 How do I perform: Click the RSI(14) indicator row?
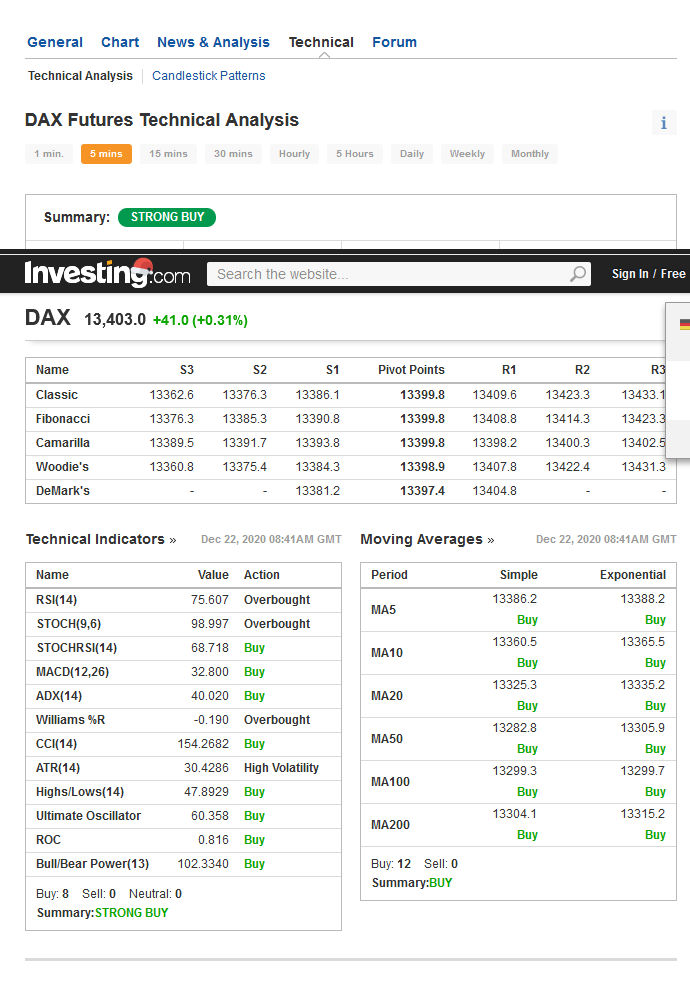183,600
